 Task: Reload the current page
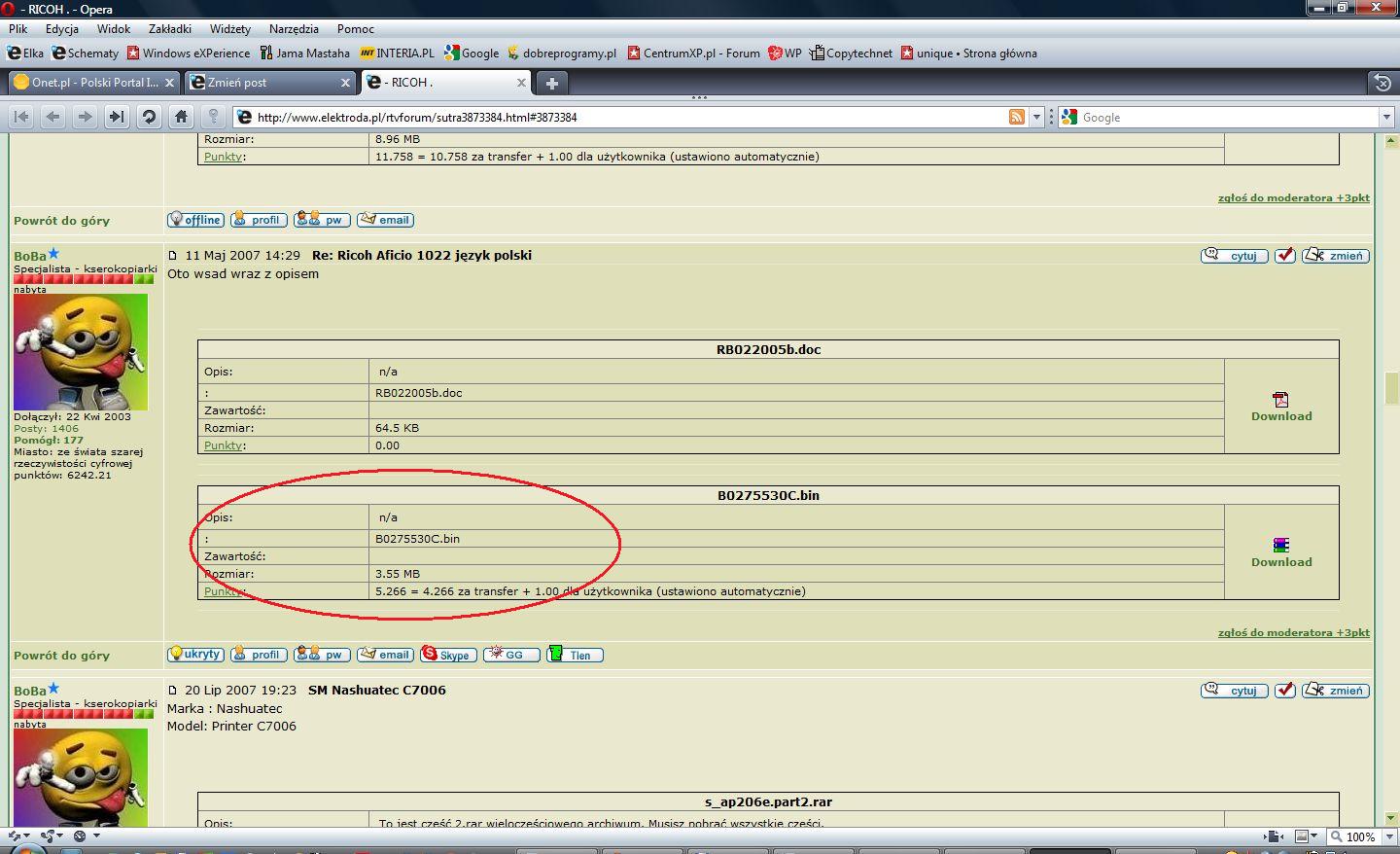[149, 117]
